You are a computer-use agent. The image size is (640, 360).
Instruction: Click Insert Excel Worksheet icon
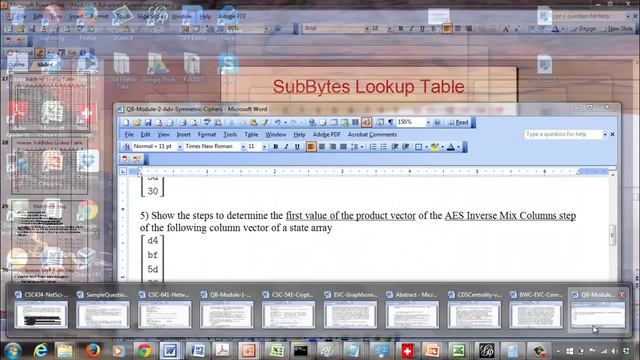(x=344, y=122)
